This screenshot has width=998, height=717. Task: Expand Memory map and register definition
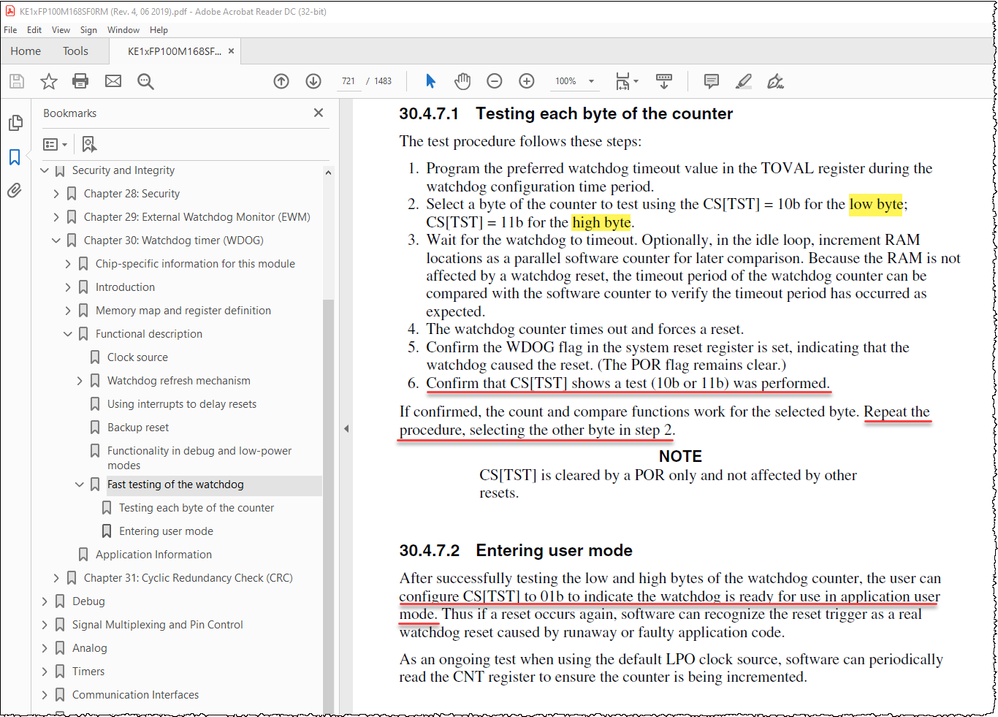click(68, 311)
